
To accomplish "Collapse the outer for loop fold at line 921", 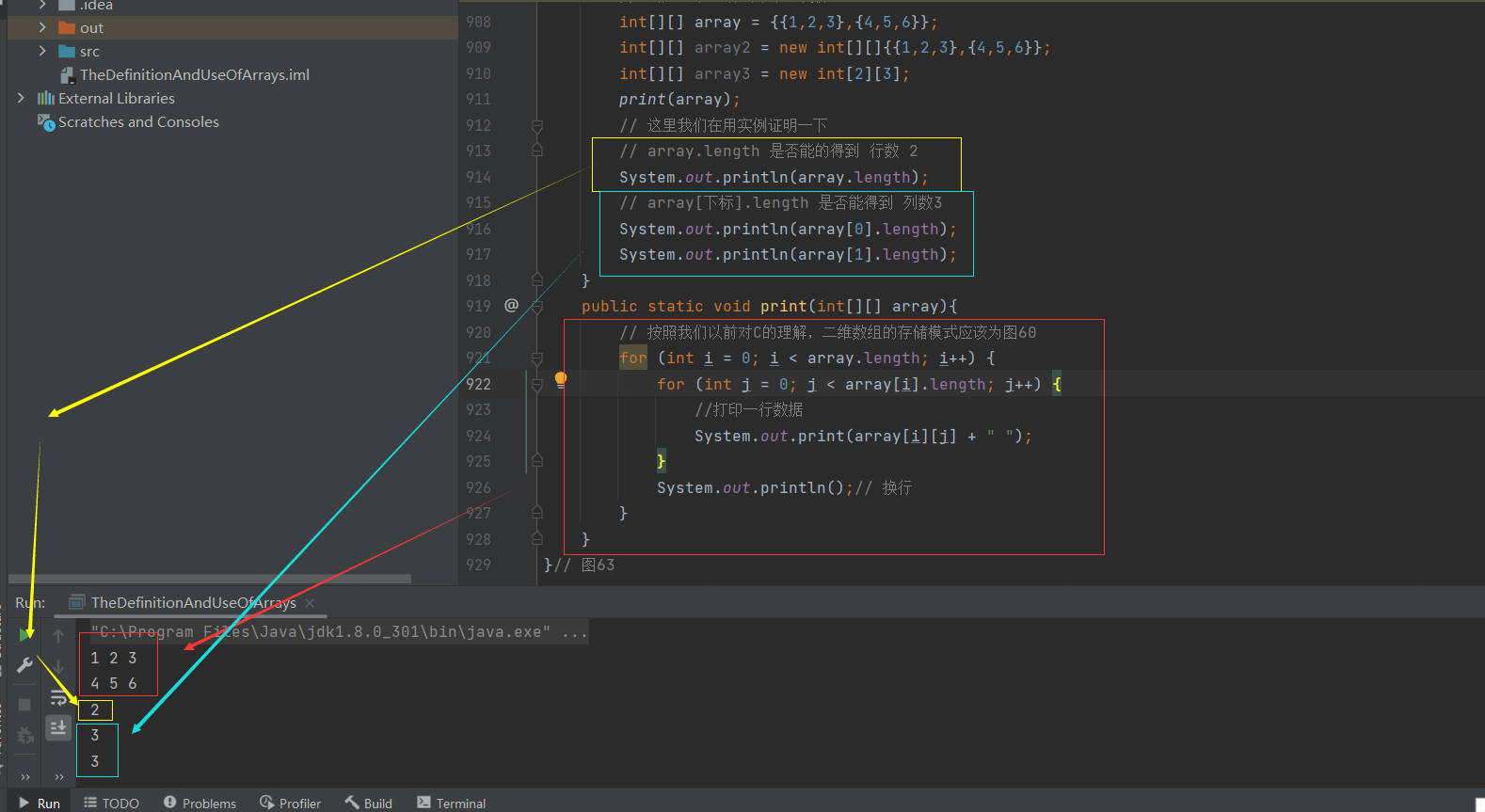I will (537, 358).
